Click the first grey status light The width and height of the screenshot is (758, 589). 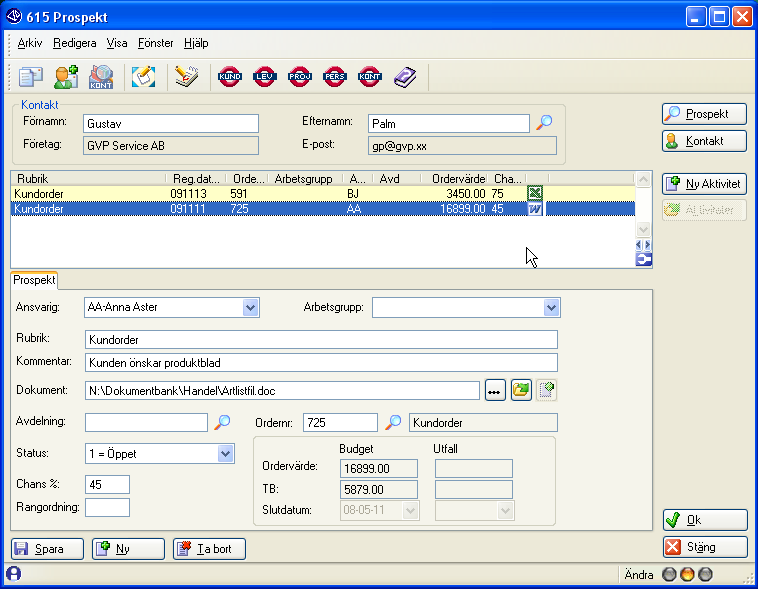[669, 574]
